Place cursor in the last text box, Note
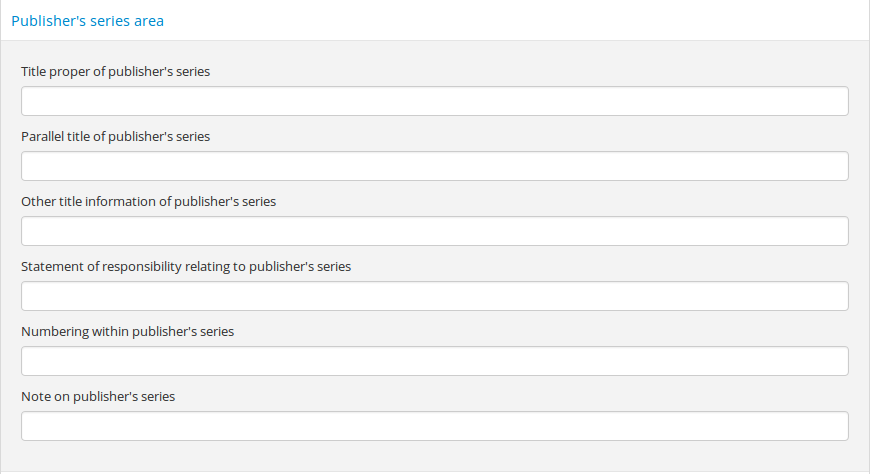Screen dimensions: 870x474 click(x=434, y=426)
